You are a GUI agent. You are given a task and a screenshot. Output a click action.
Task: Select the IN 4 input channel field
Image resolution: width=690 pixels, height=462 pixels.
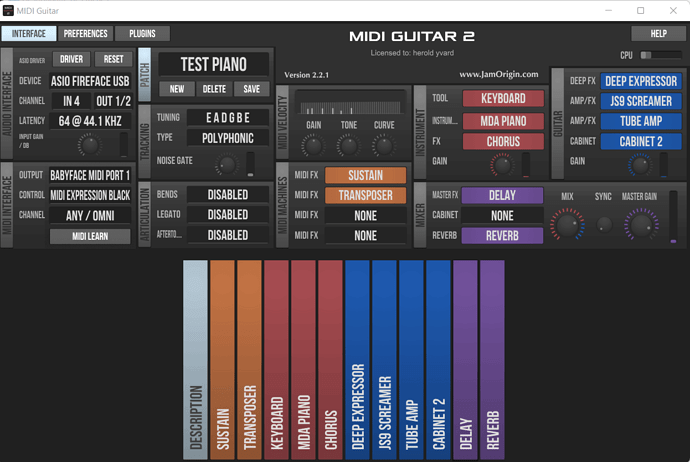[x=71, y=101]
